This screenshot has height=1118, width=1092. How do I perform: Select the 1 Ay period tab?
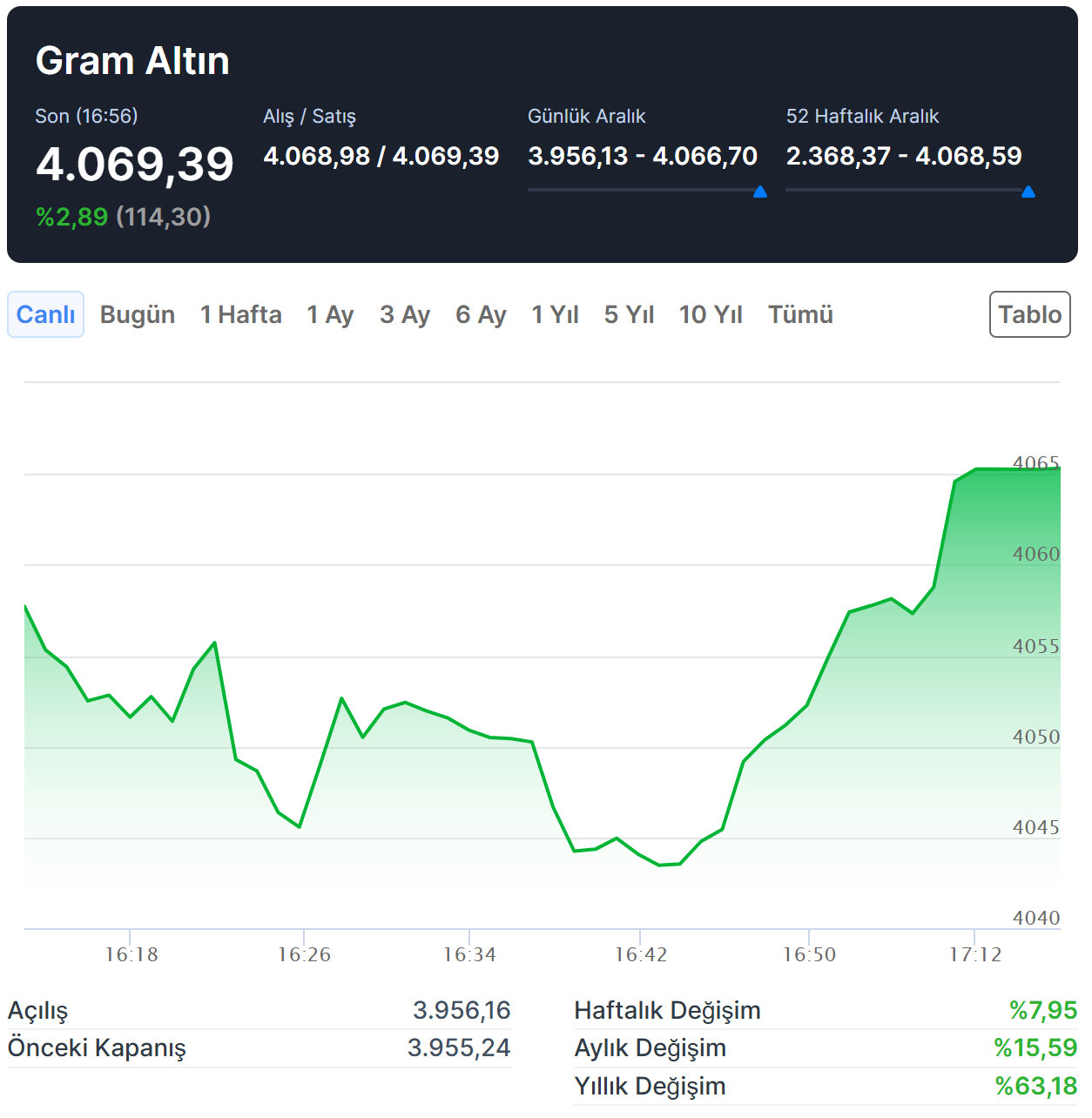pyautogui.click(x=330, y=314)
